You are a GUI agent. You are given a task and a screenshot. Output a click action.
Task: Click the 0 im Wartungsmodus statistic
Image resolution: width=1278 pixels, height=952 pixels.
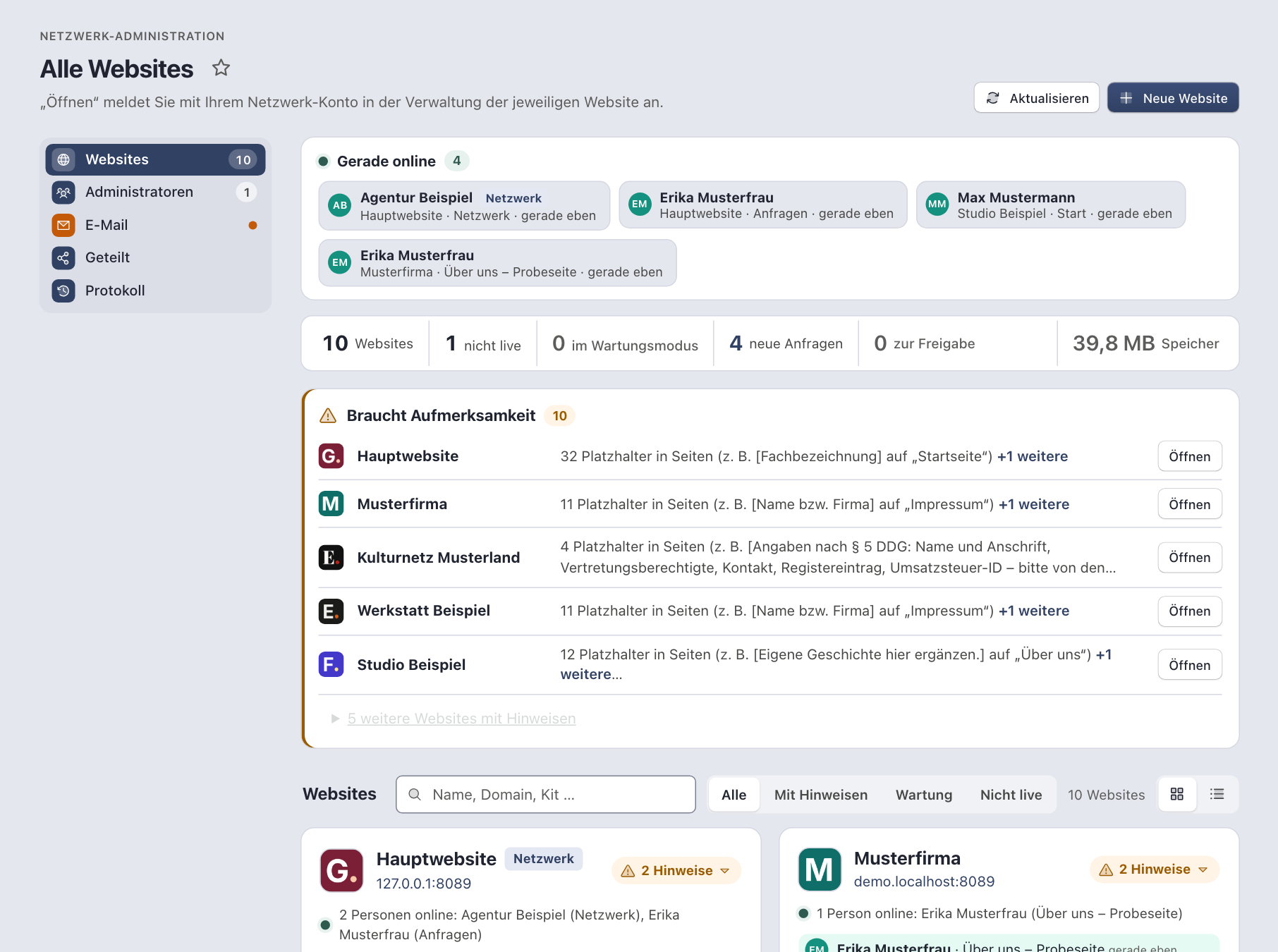(625, 344)
